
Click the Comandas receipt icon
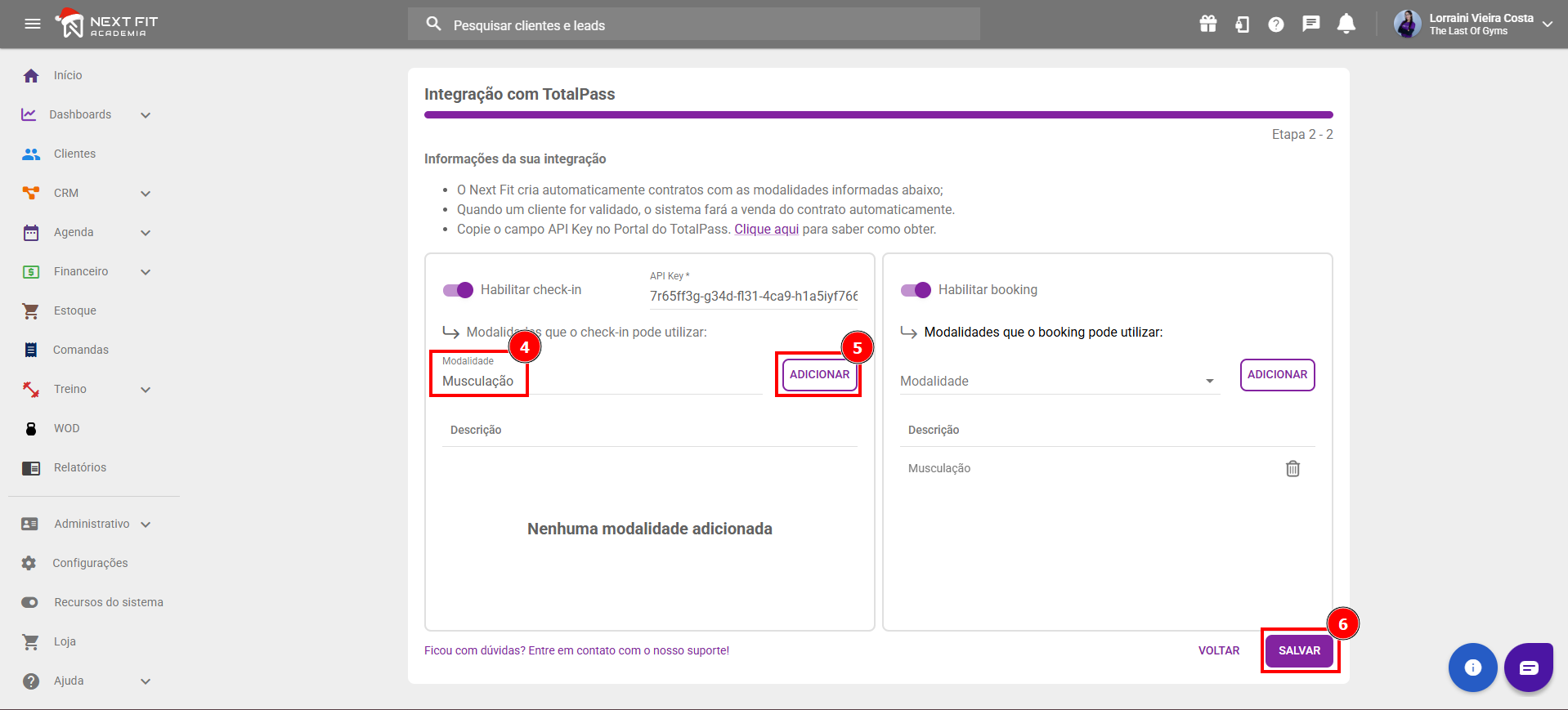point(31,350)
